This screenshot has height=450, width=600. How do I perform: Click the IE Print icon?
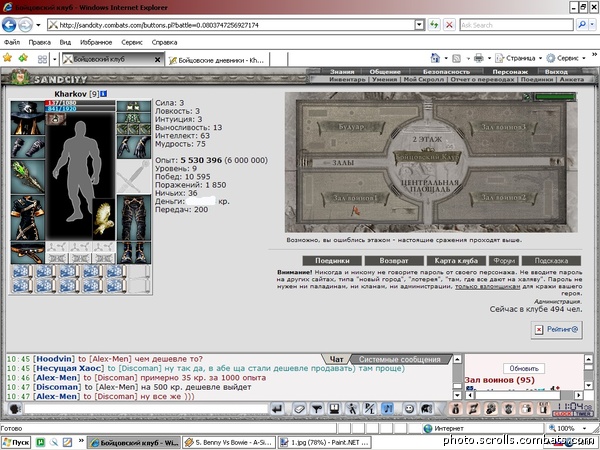point(479,58)
